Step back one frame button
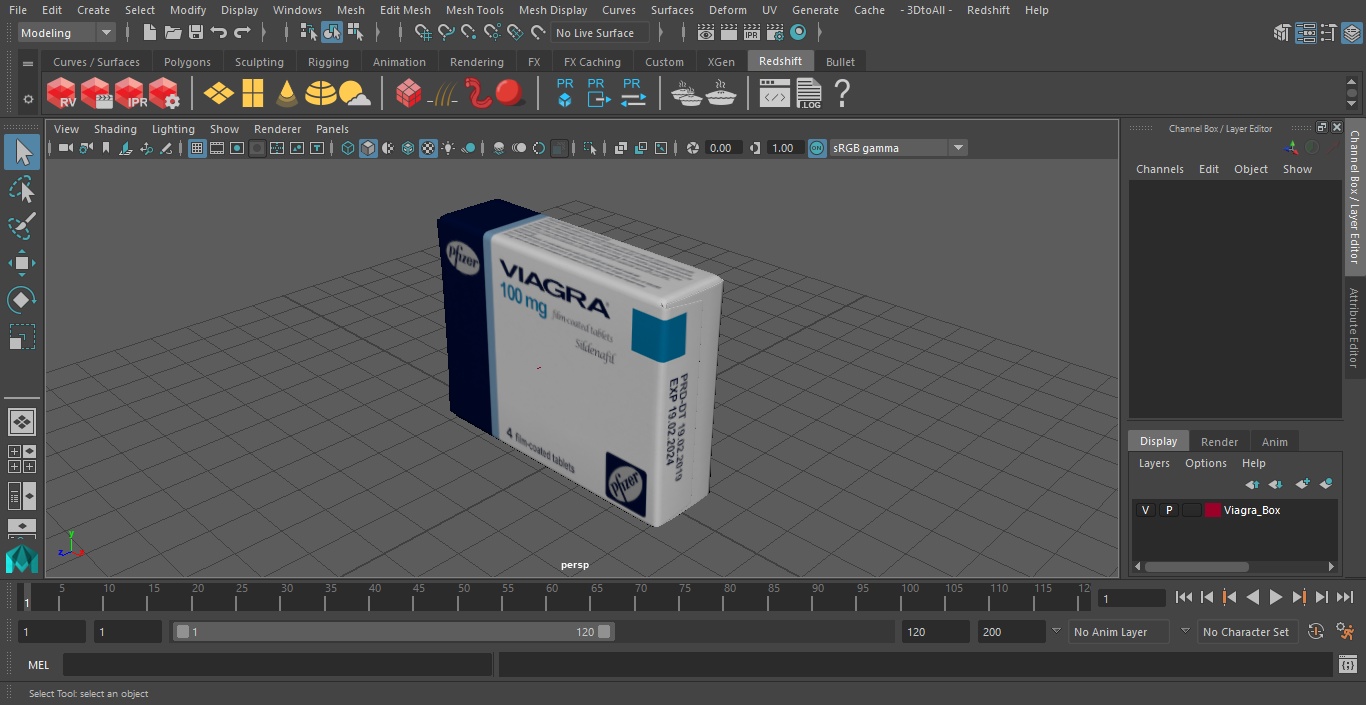The height and width of the screenshot is (705, 1366). (1207, 597)
